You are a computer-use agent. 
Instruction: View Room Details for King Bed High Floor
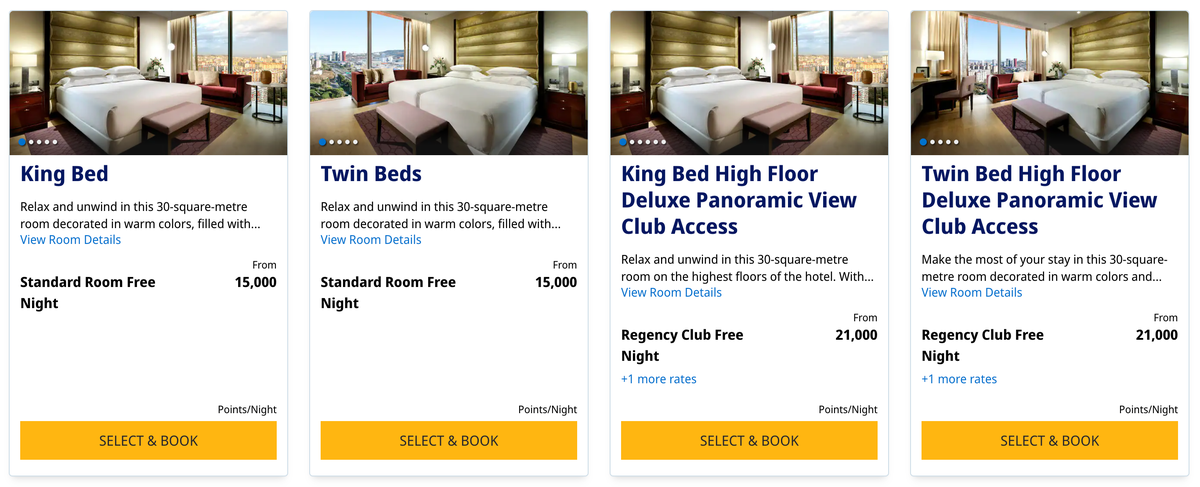pos(671,293)
